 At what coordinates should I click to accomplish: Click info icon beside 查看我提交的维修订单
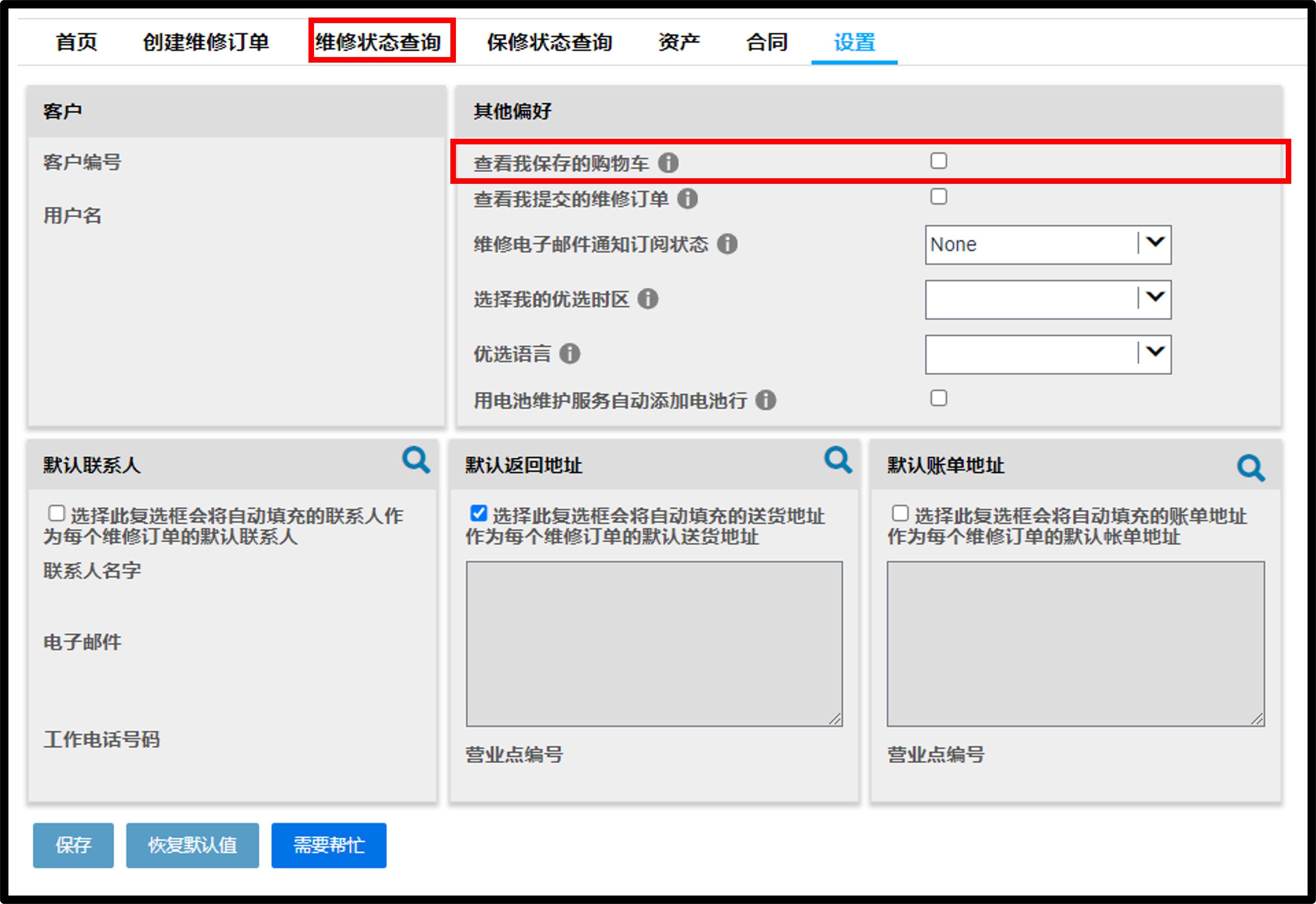point(687,199)
